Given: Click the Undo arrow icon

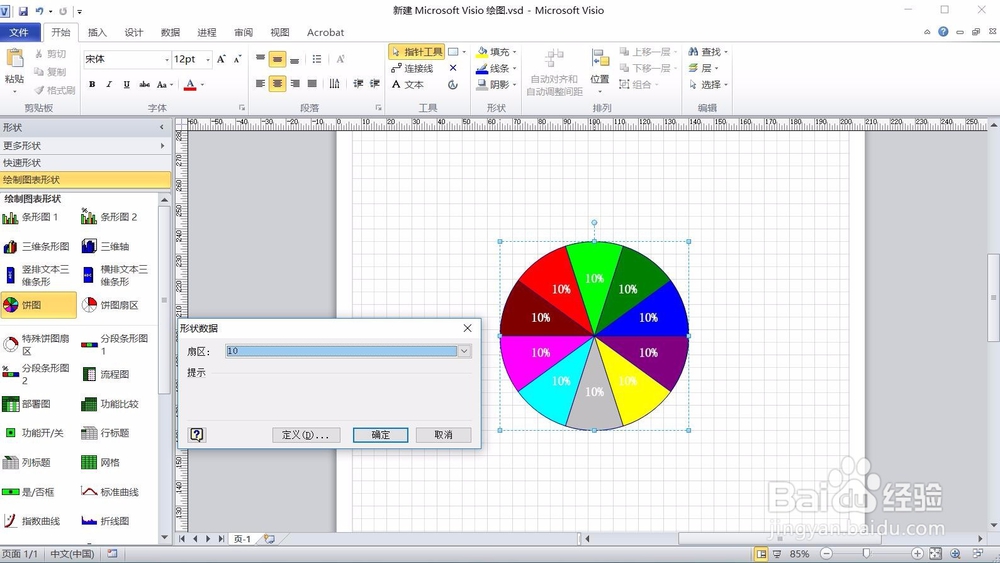Looking at the screenshot, I should [40, 11].
